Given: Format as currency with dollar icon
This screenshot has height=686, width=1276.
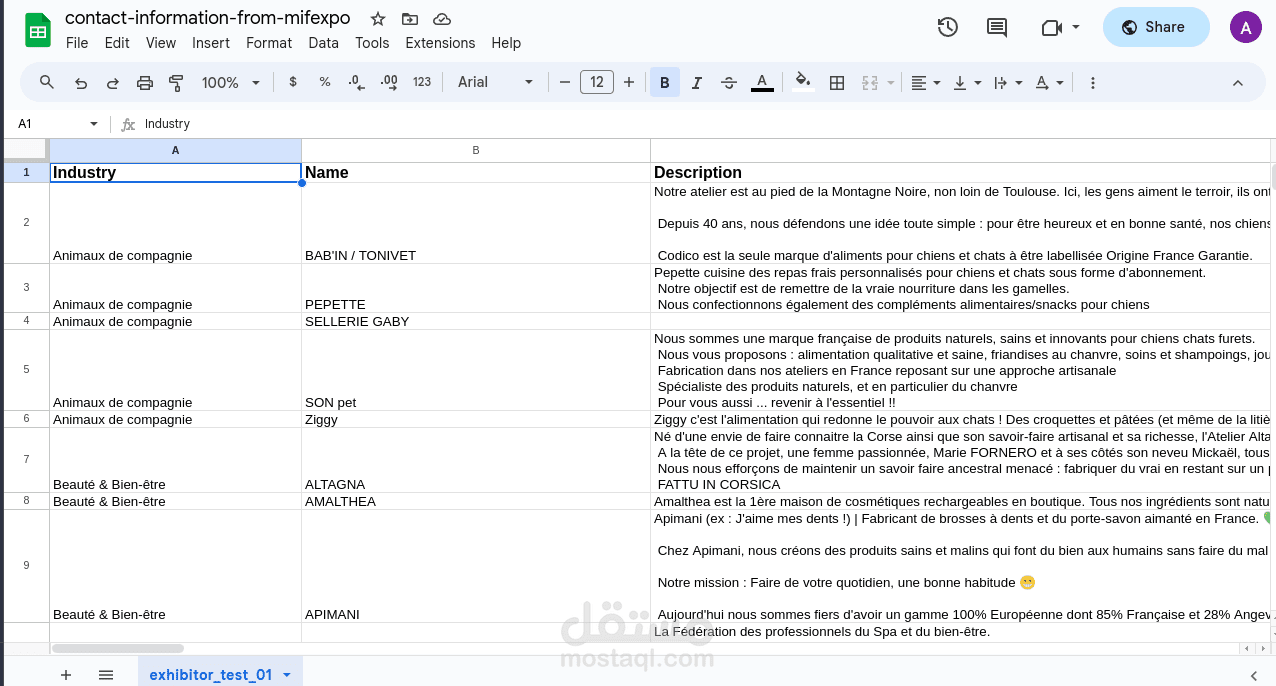Looking at the screenshot, I should click(x=293, y=82).
